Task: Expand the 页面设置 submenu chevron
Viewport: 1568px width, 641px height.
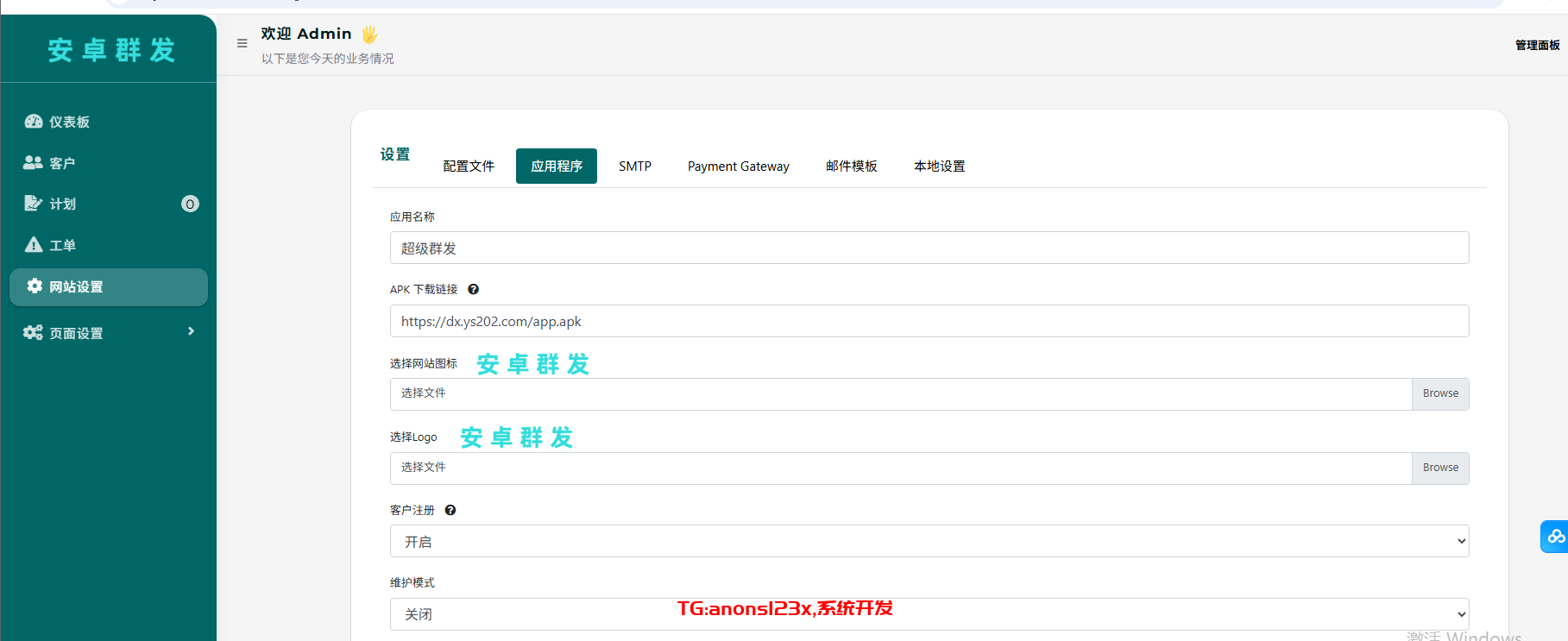Action: coord(191,331)
